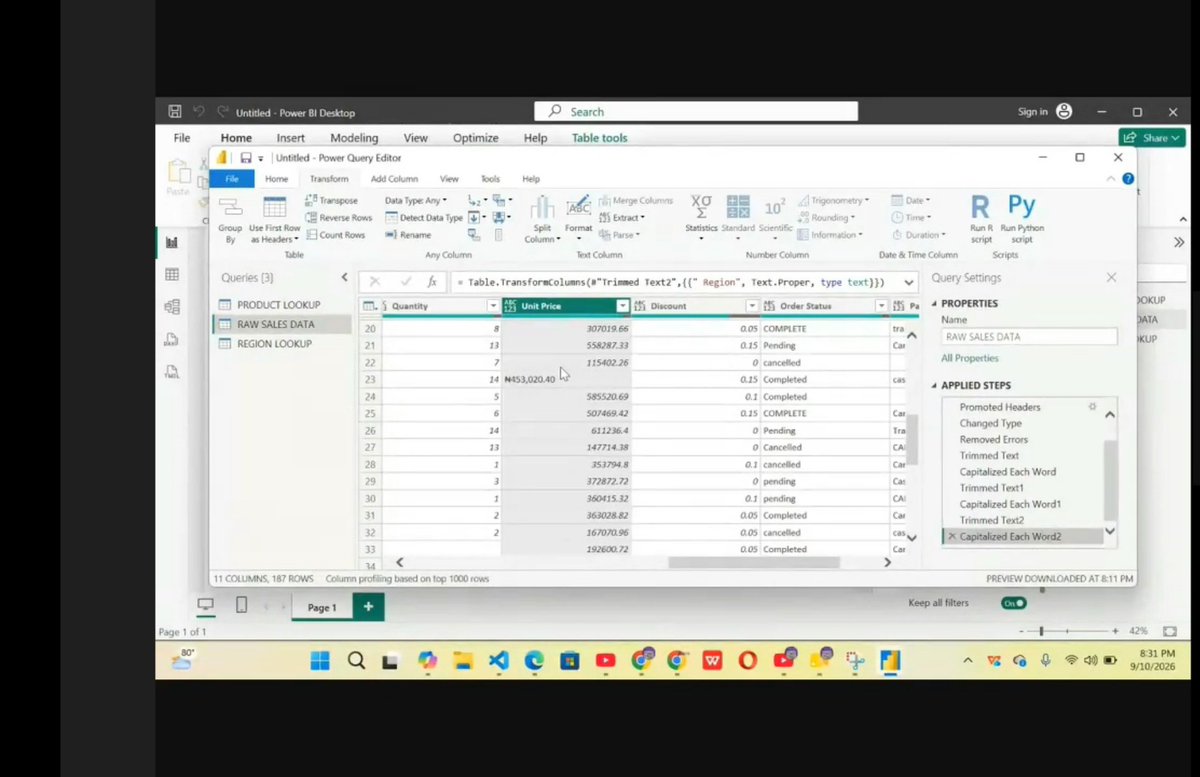Open the Trigonometry dropdown
Screen dimensions: 1200x777
coord(834,200)
